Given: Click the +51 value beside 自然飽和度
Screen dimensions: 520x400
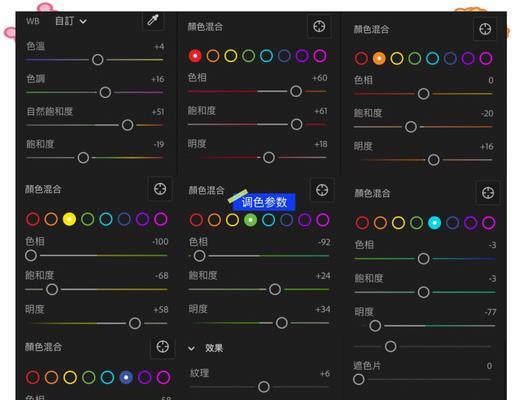Looking at the screenshot, I should pos(158,112).
